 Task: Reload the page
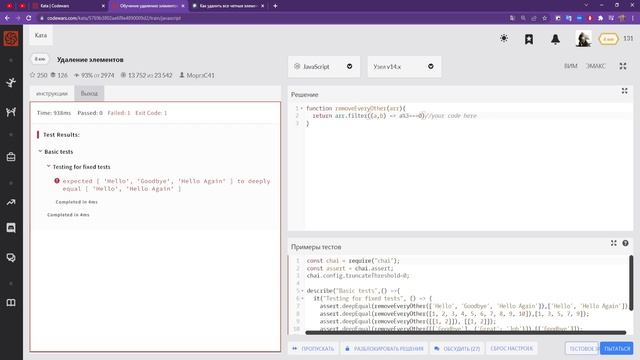(29, 18)
